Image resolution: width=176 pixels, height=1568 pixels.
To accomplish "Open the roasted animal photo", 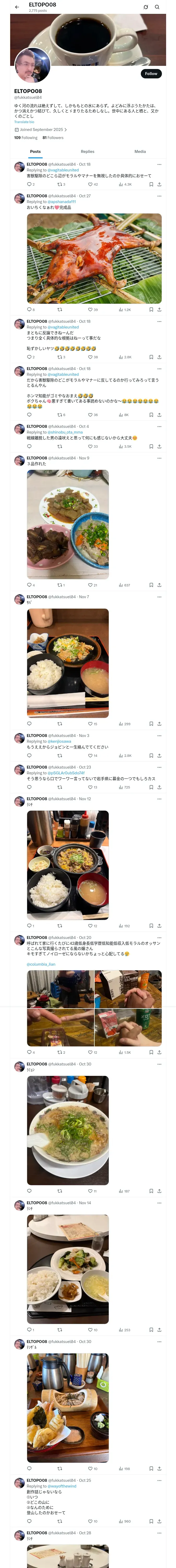I will [94, 259].
